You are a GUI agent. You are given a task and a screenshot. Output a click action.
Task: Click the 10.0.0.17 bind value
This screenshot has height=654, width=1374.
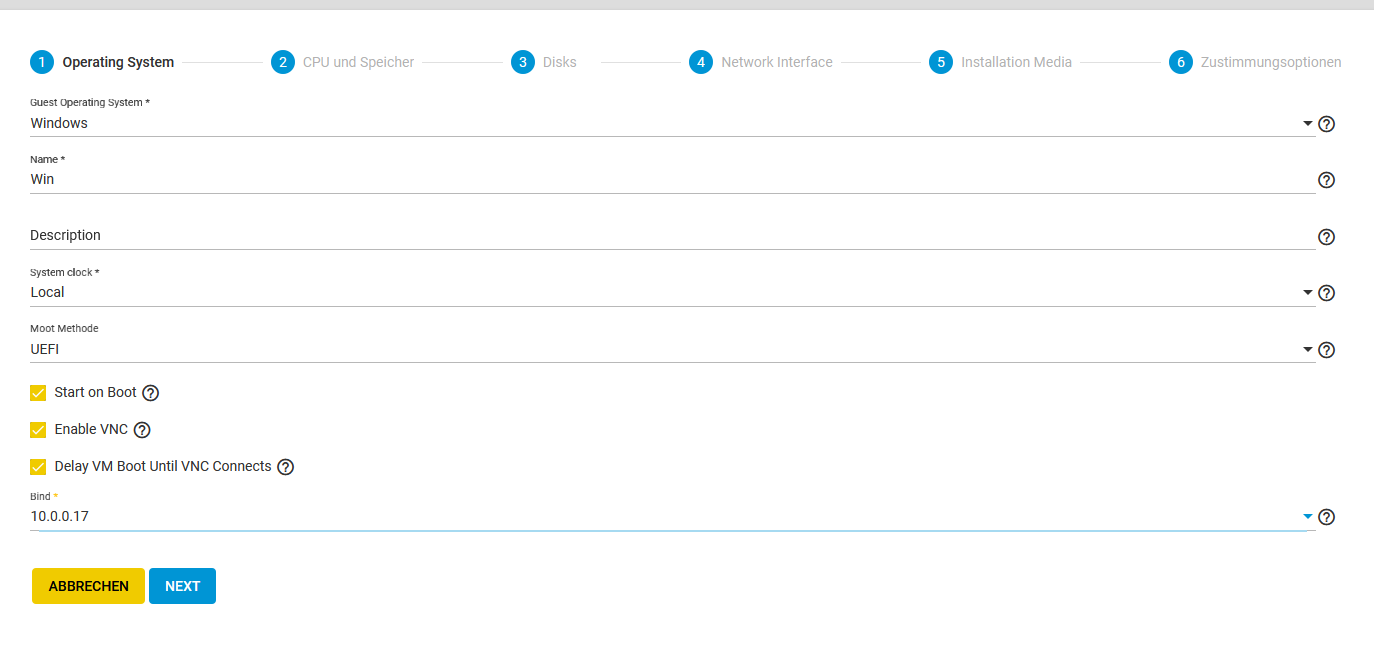(x=59, y=517)
